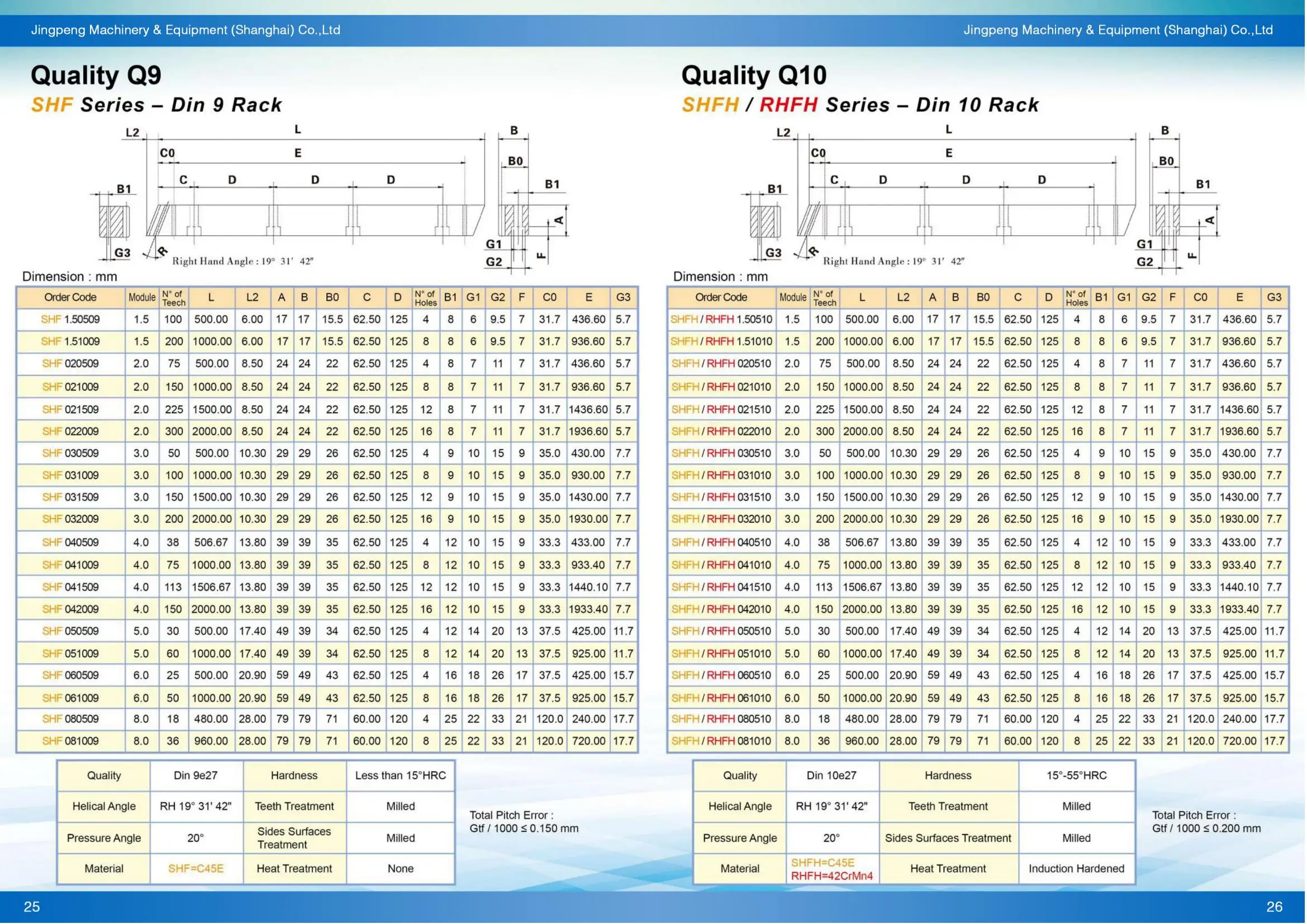Click the SHF 050509 order code
This screenshot has width=1307, height=924.
(70, 632)
